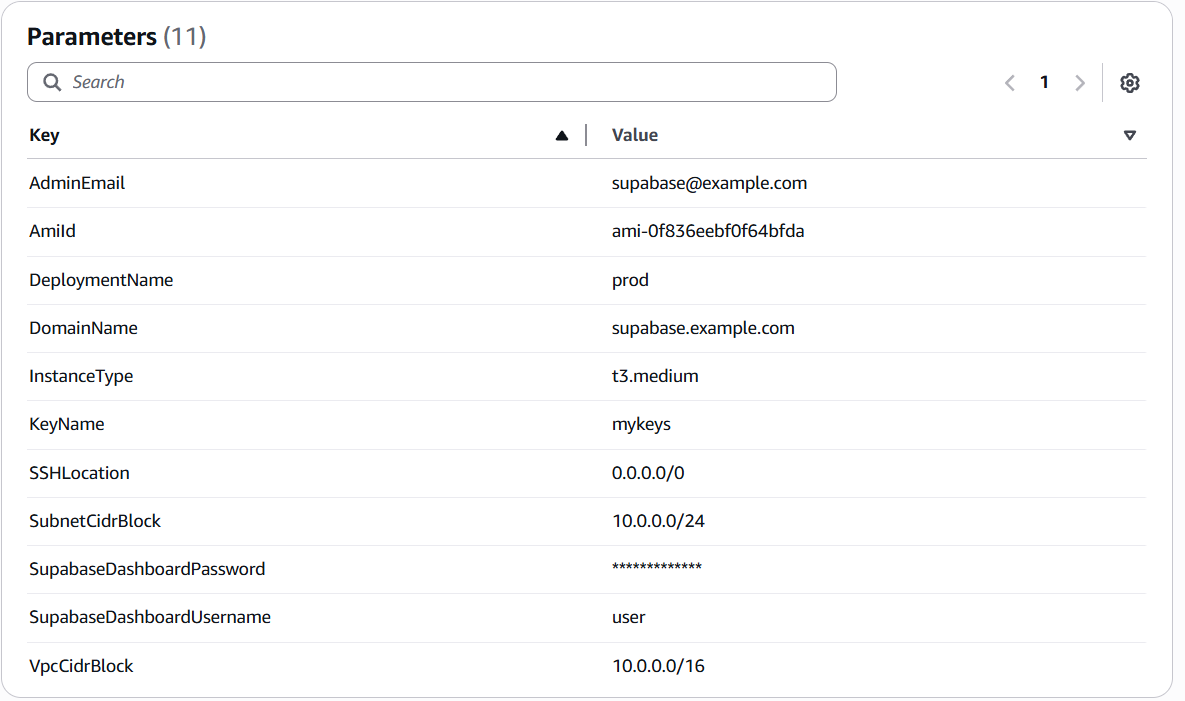Image resolution: width=1185 pixels, height=701 pixels.
Task: Select the DeploymentName key
Action: point(101,280)
